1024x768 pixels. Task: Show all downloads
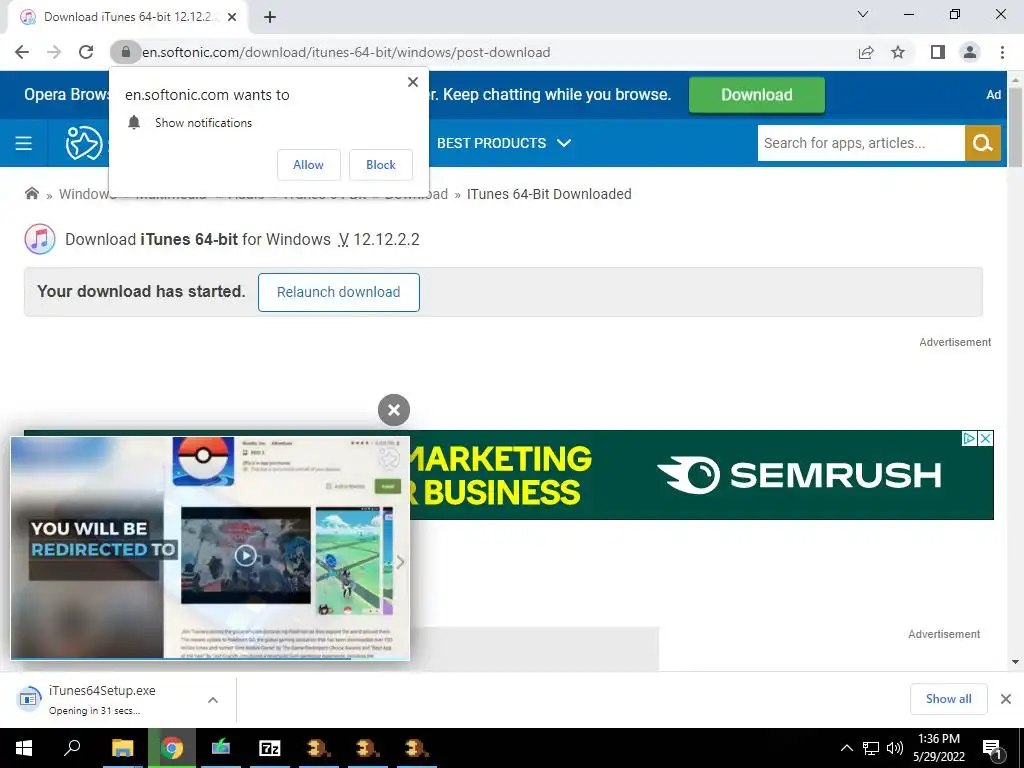[x=948, y=699]
